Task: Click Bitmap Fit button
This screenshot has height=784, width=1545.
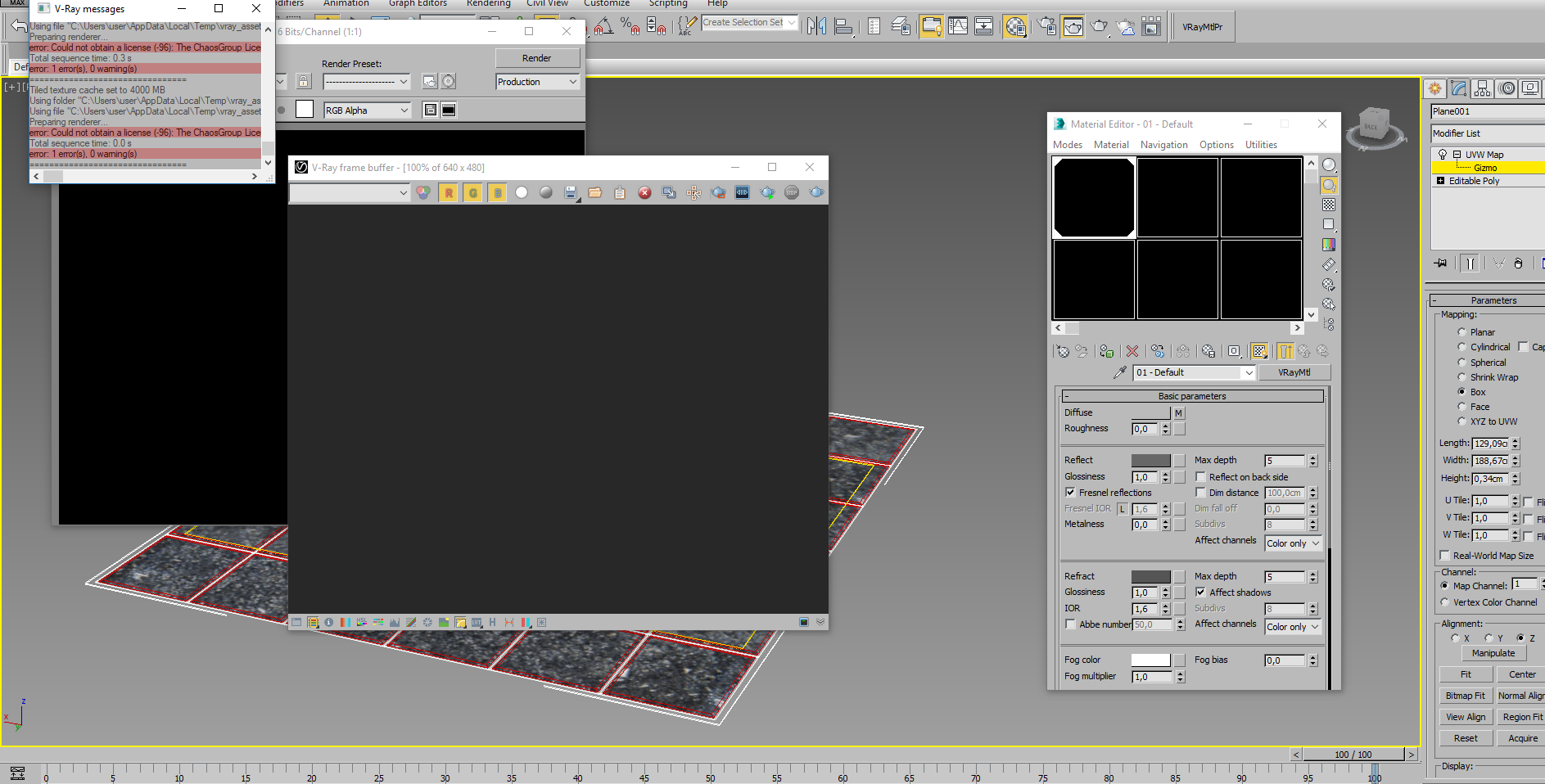Action: [x=1466, y=696]
